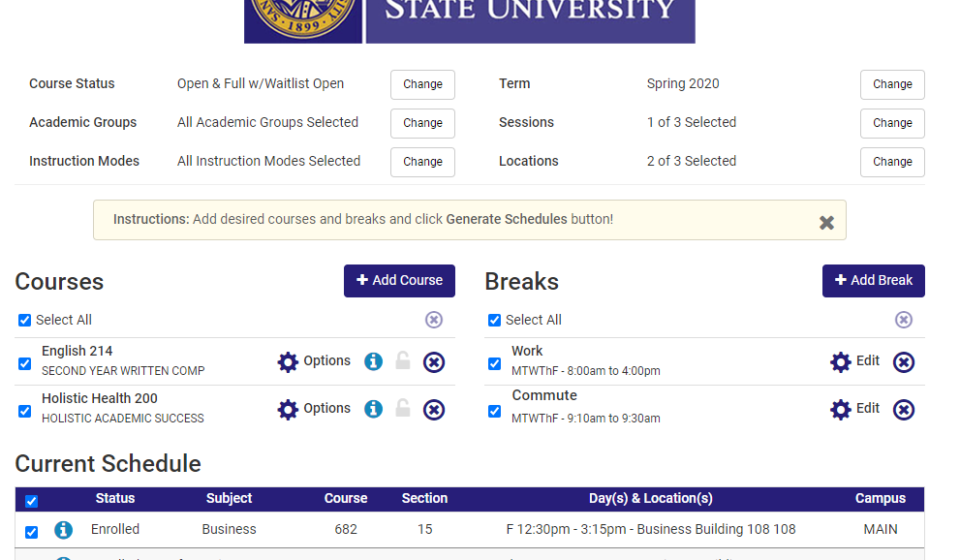Uncheck English 214 course
The image size is (960, 560).
click(x=24, y=364)
